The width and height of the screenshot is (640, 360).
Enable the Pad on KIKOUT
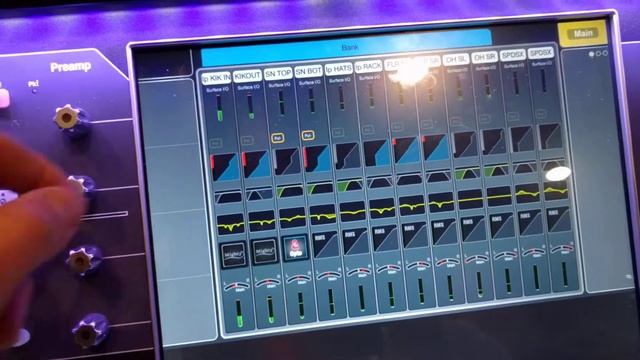pos(247,141)
